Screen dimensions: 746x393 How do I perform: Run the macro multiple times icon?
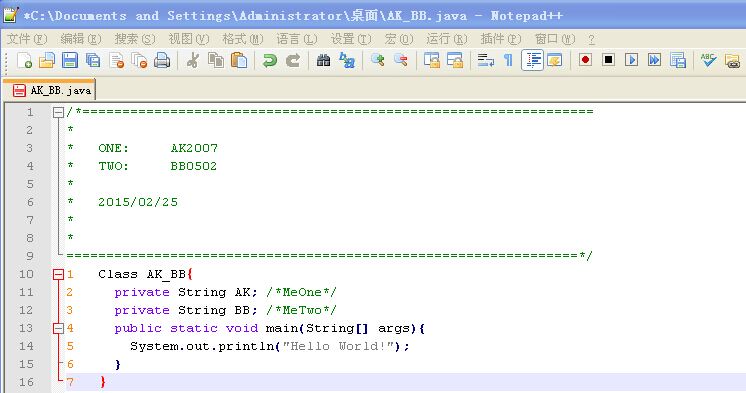coord(655,60)
